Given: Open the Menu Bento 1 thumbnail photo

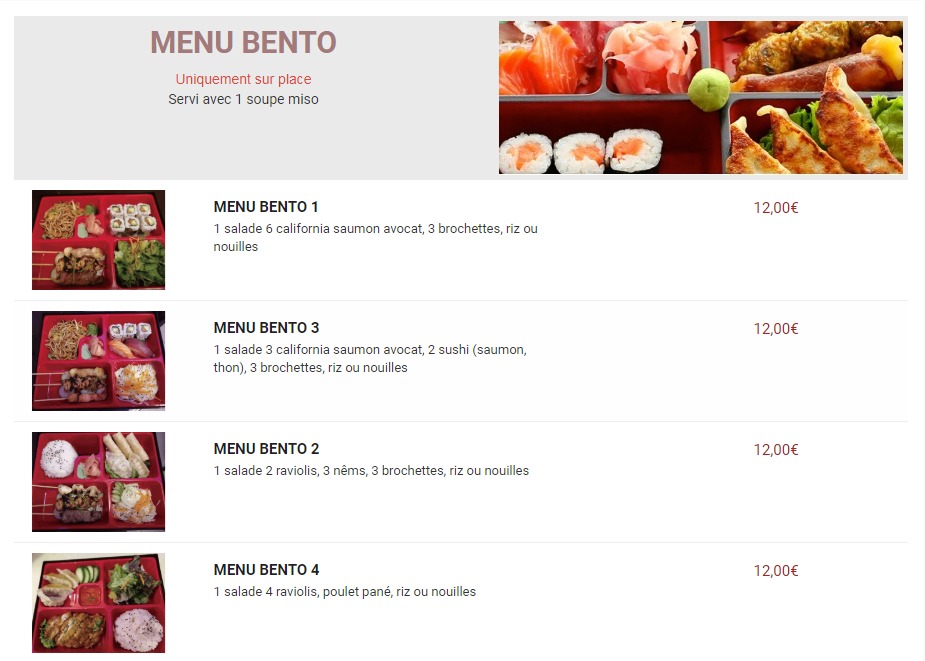Looking at the screenshot, I should pyautogui.click(x=99, y=240).
